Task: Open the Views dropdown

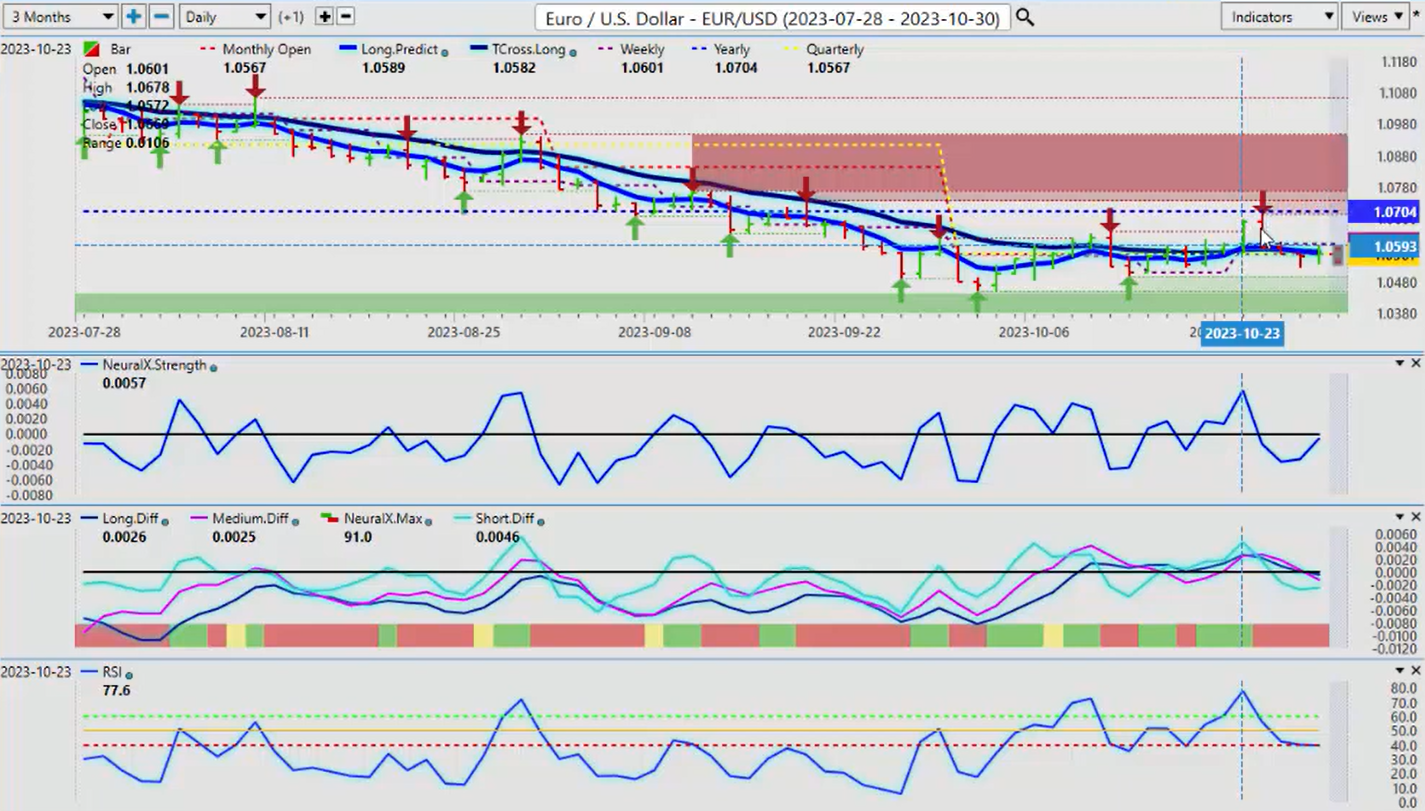Action: (1376, 17)
